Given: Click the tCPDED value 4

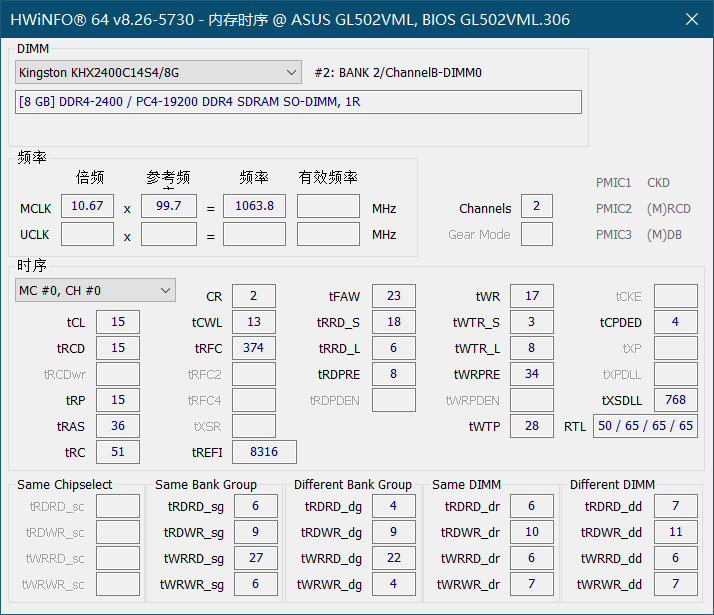Looking at the screenshot, I should (676, 322).
